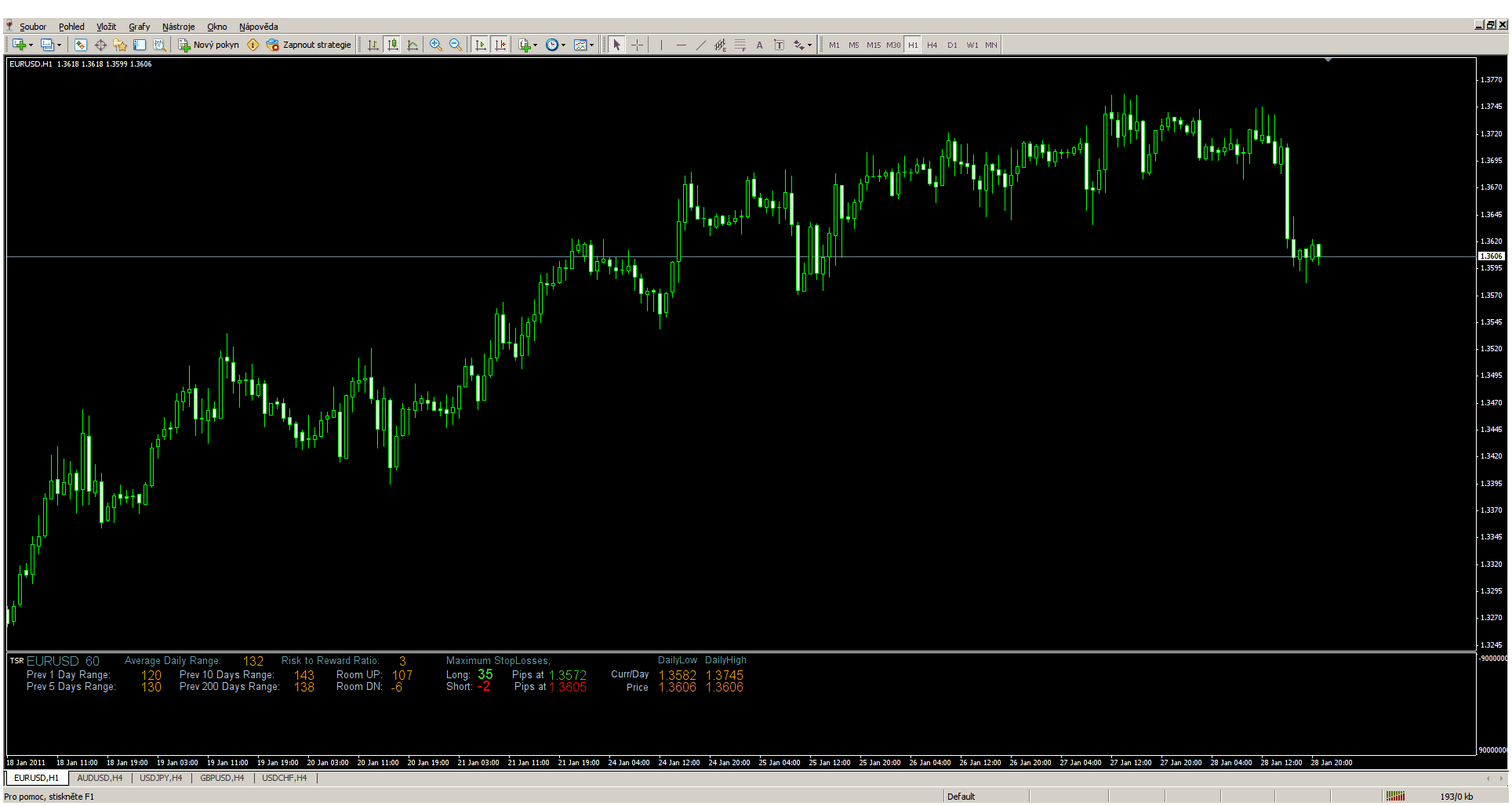This screenshot has width=1512, height=806.
Task: Open the Pohled menu
Action: (71, 27)
